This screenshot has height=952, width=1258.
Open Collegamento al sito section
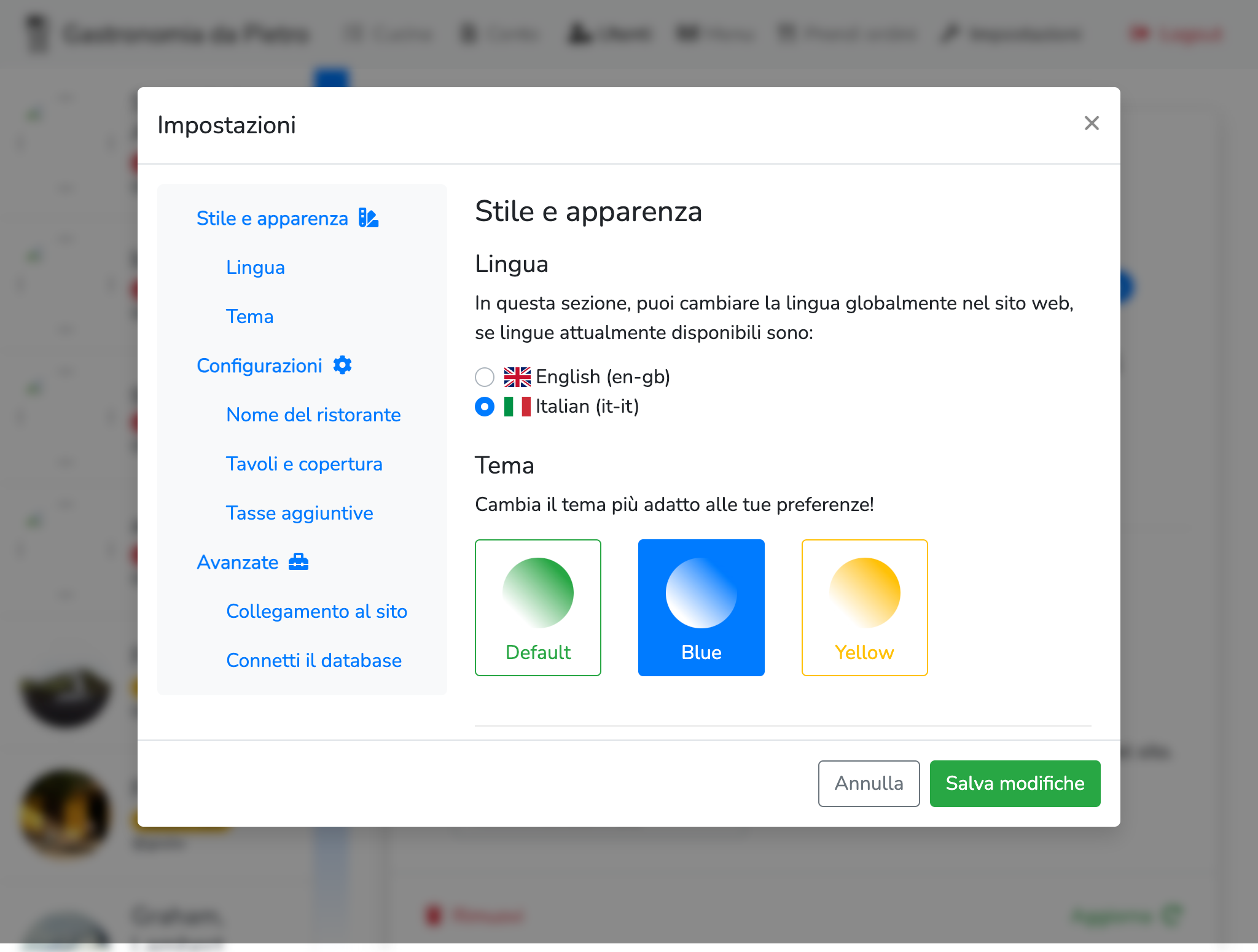pos(316,611)
